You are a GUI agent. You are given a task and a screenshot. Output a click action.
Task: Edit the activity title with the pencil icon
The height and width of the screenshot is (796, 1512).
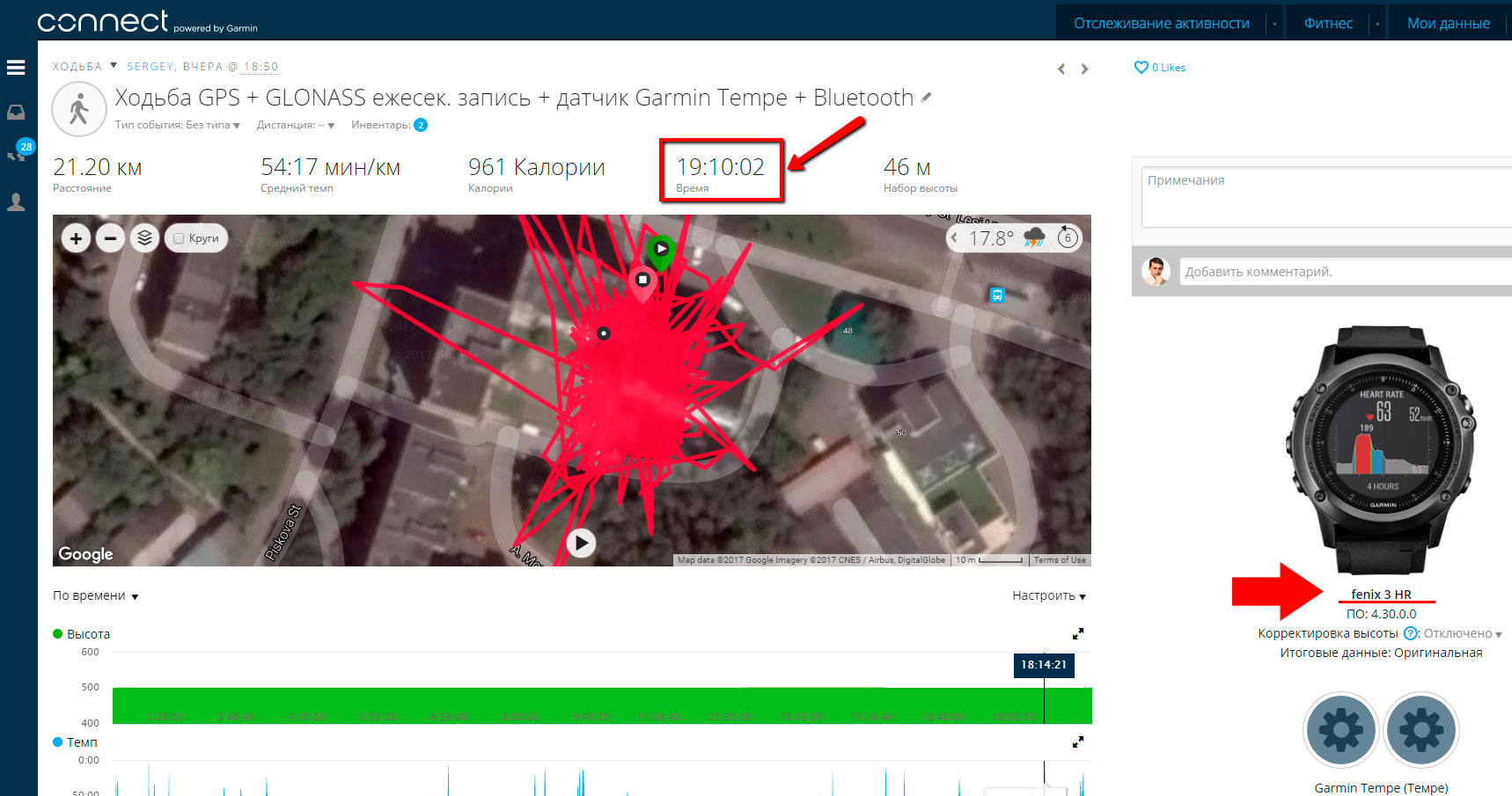[x=926, y=98]
